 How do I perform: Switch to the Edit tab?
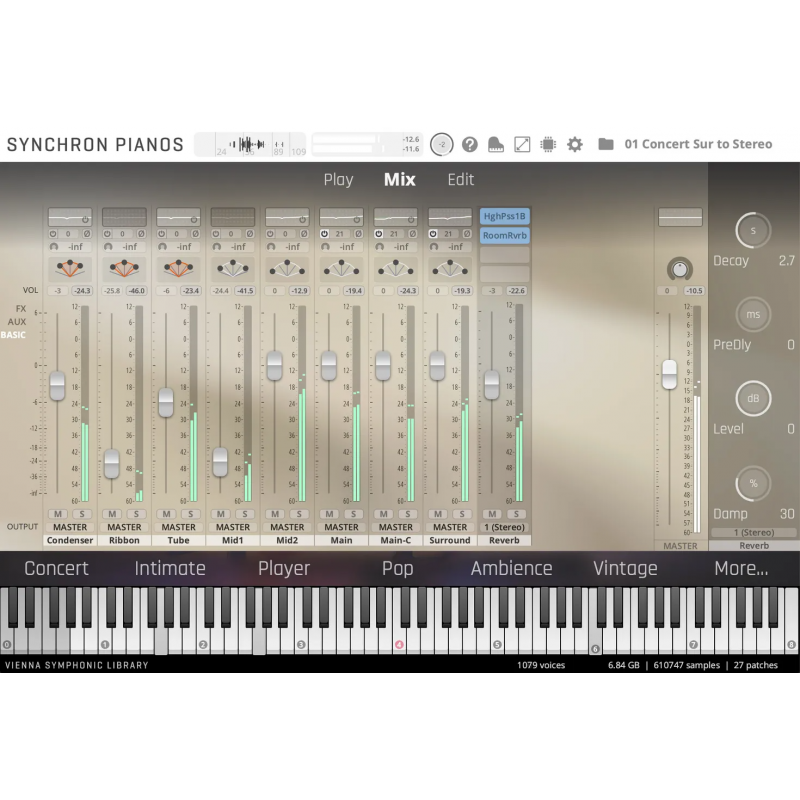(x=460, y=180)
